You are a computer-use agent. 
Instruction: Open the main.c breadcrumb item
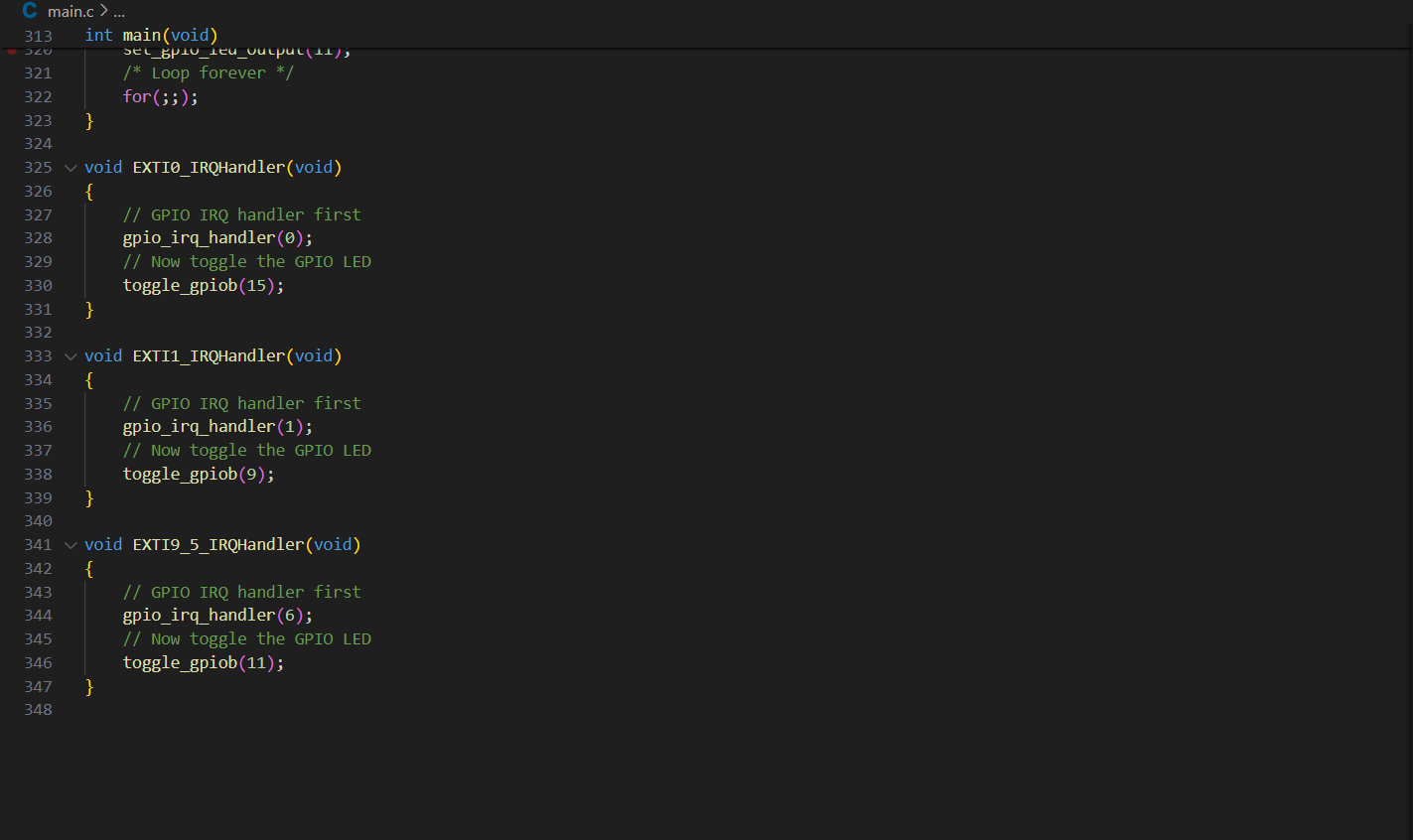coord(71,12)
